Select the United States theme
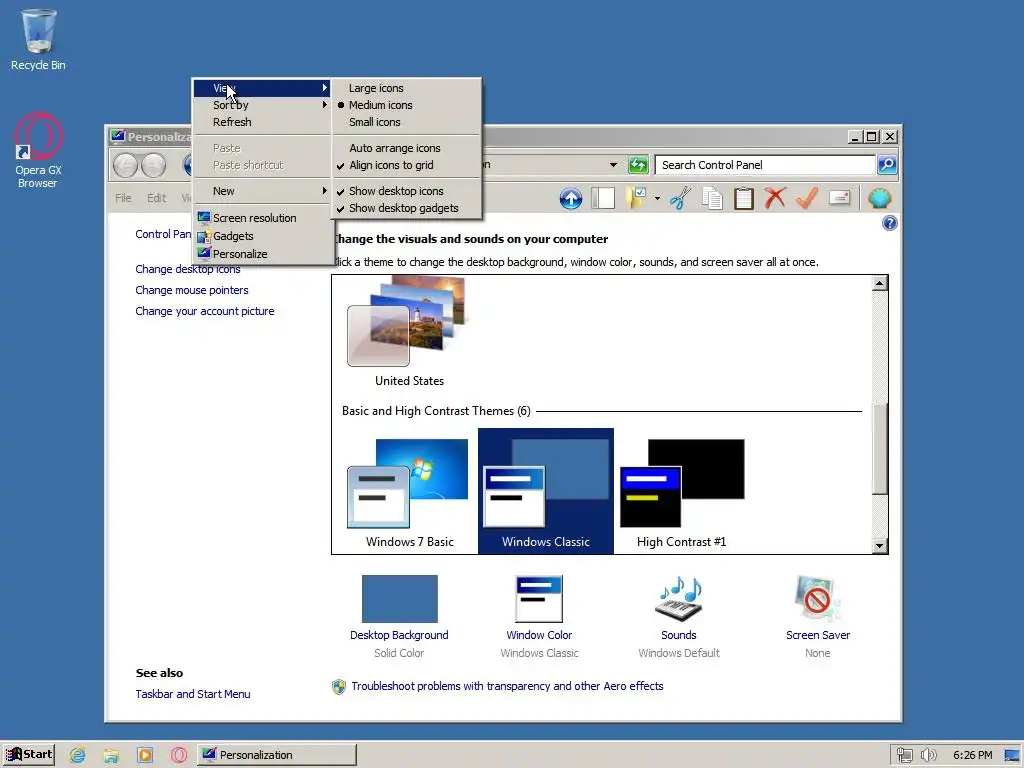The image size is (1024, 768). point(409,332)
